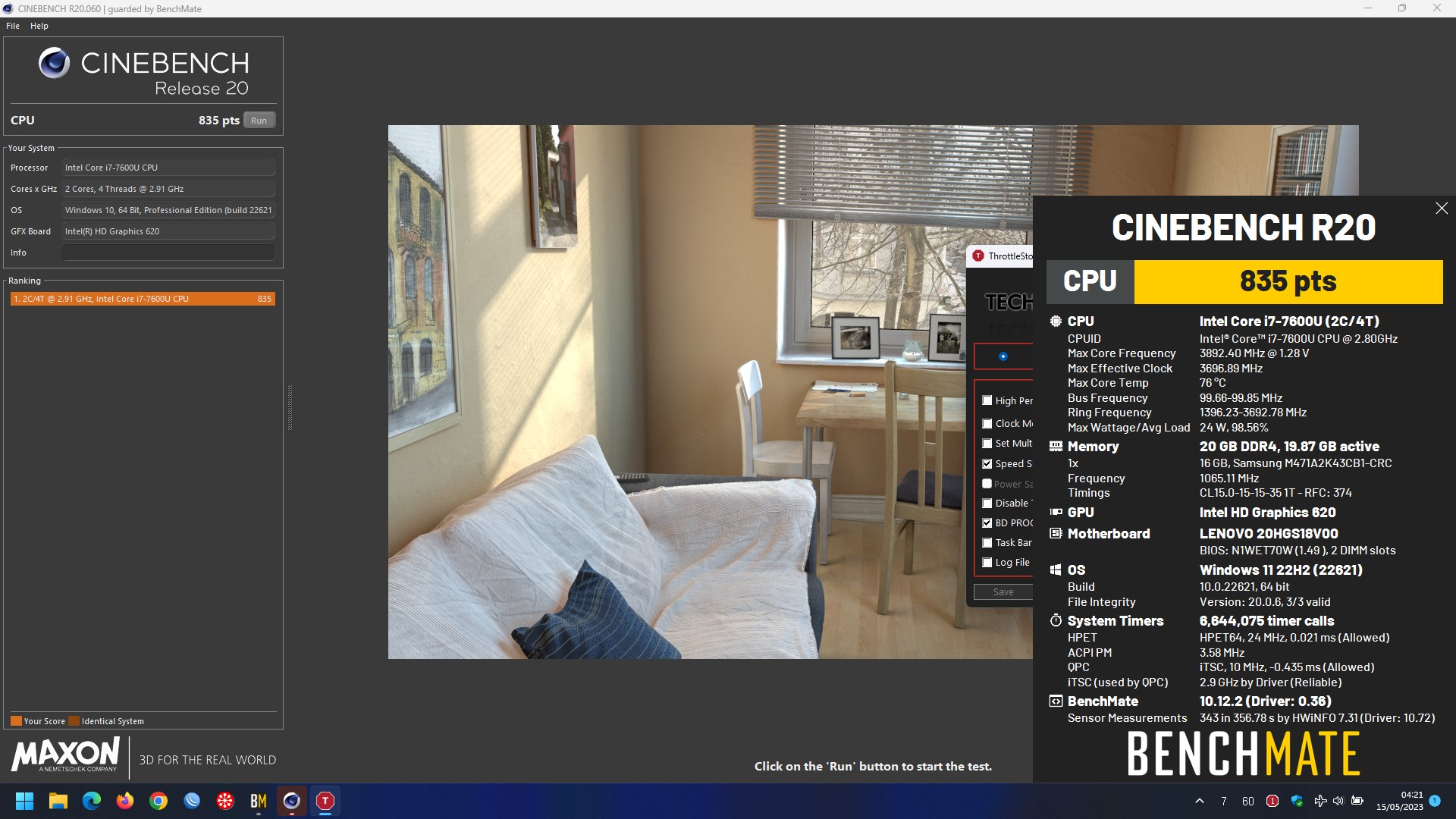Click the brown Identical System legend swatch

tap(74, 721)
